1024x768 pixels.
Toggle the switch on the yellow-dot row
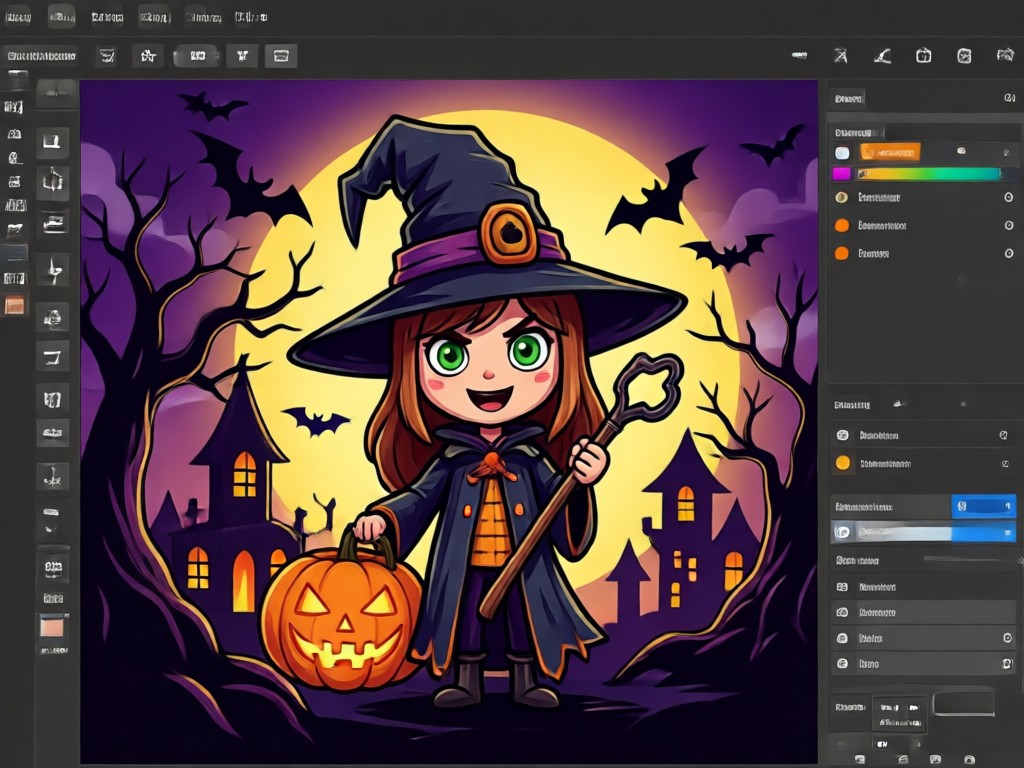[1005, 464]
